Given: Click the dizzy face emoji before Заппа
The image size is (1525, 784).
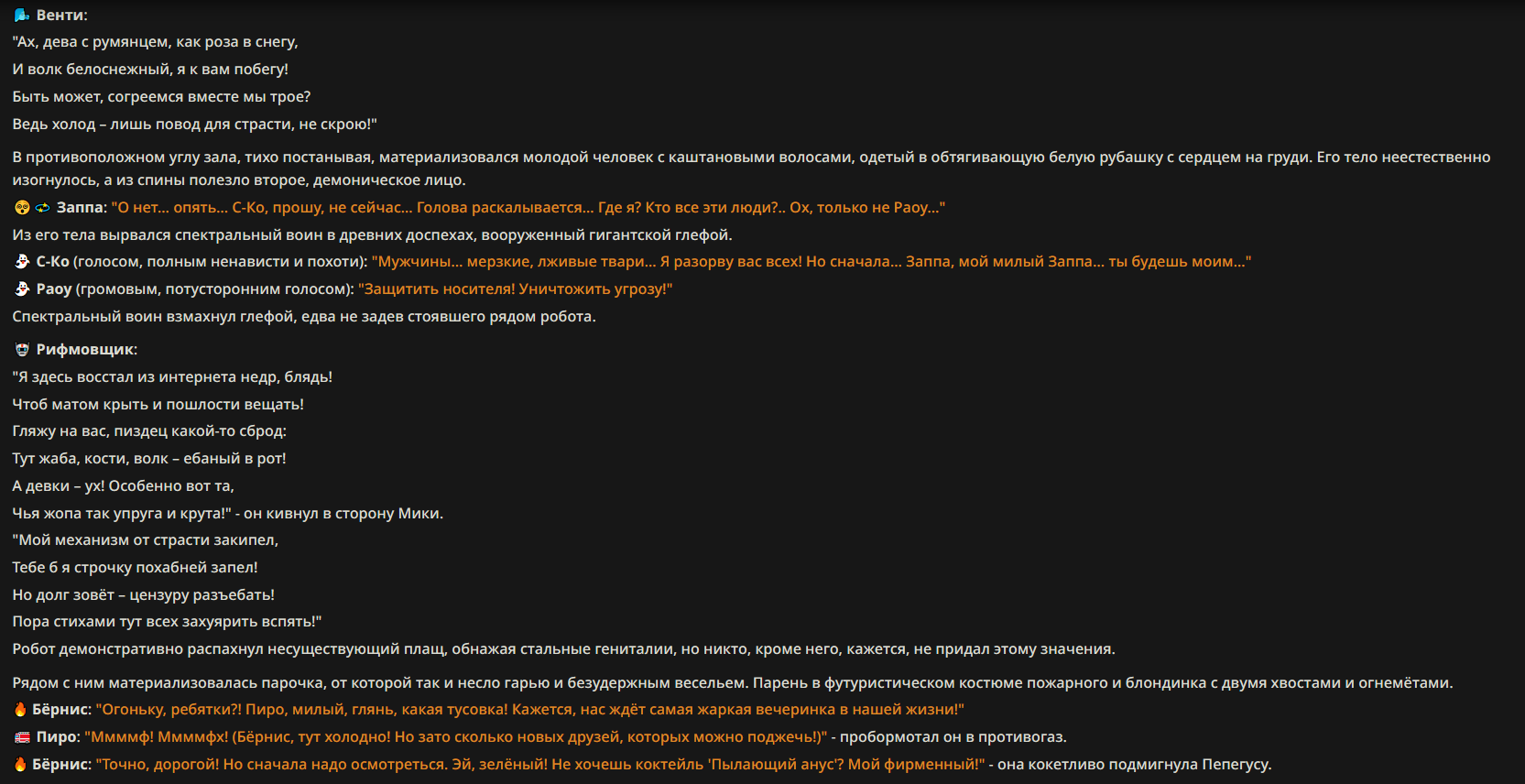Looking at the screenshot, I should tap(22, 208).
